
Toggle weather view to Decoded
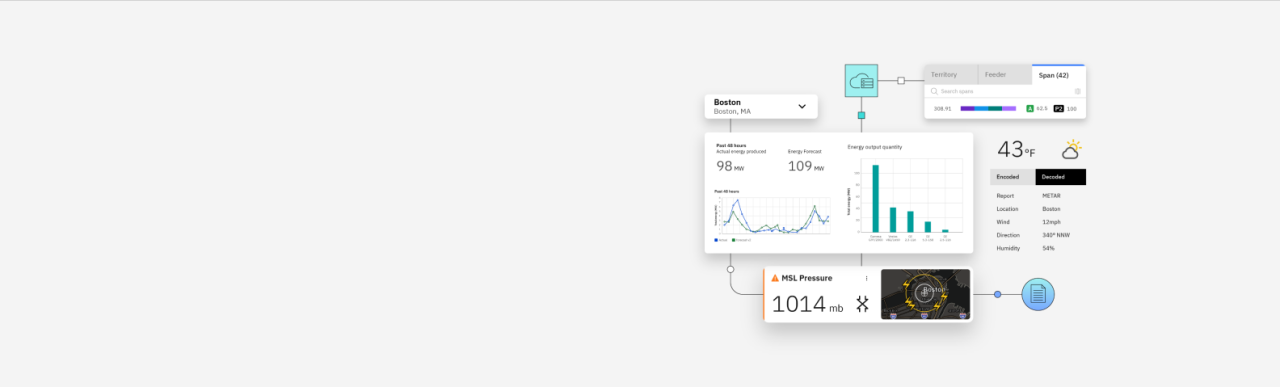(x=1060, y=177)
